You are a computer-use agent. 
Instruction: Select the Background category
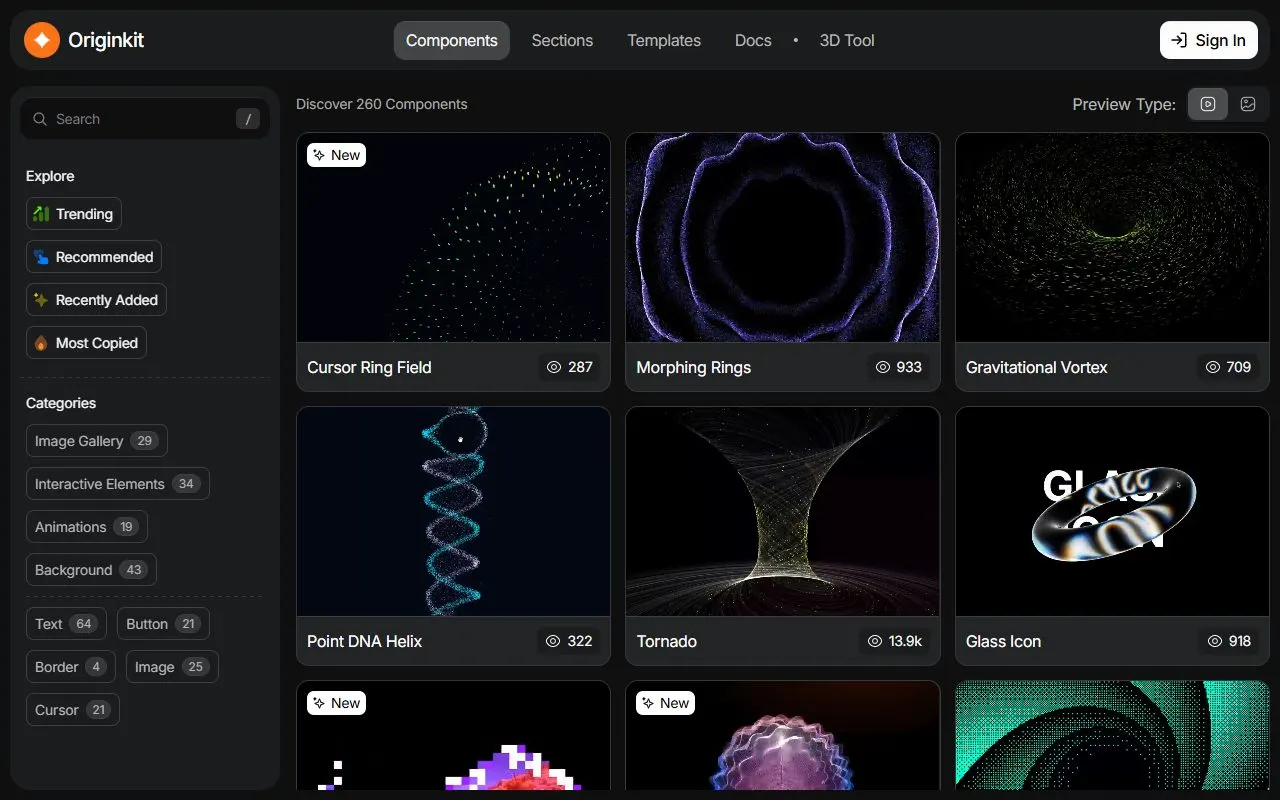pos(91,570)
